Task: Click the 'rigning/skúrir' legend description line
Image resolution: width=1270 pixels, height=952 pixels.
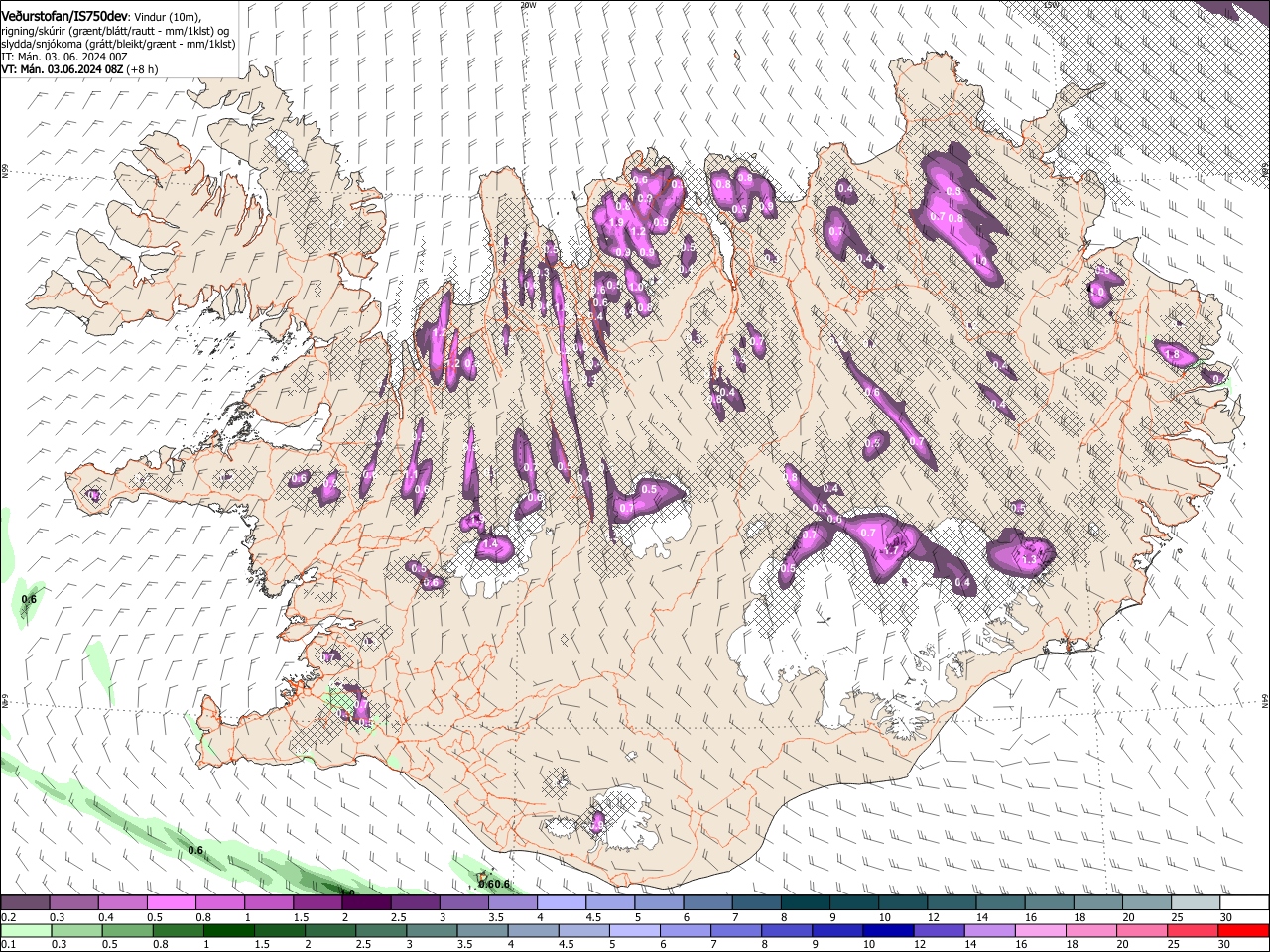Action: [115, 31]
